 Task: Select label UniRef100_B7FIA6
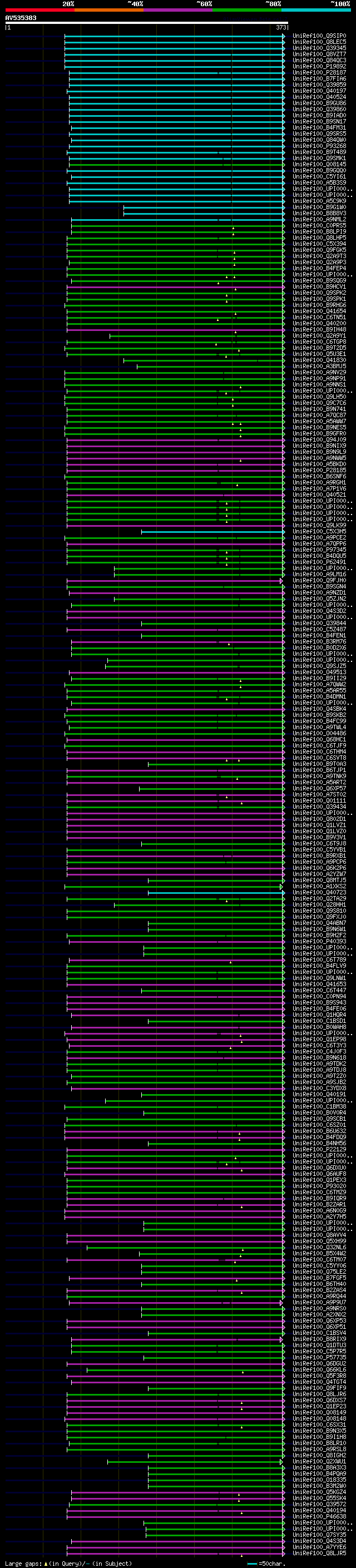tap(319, 78)
